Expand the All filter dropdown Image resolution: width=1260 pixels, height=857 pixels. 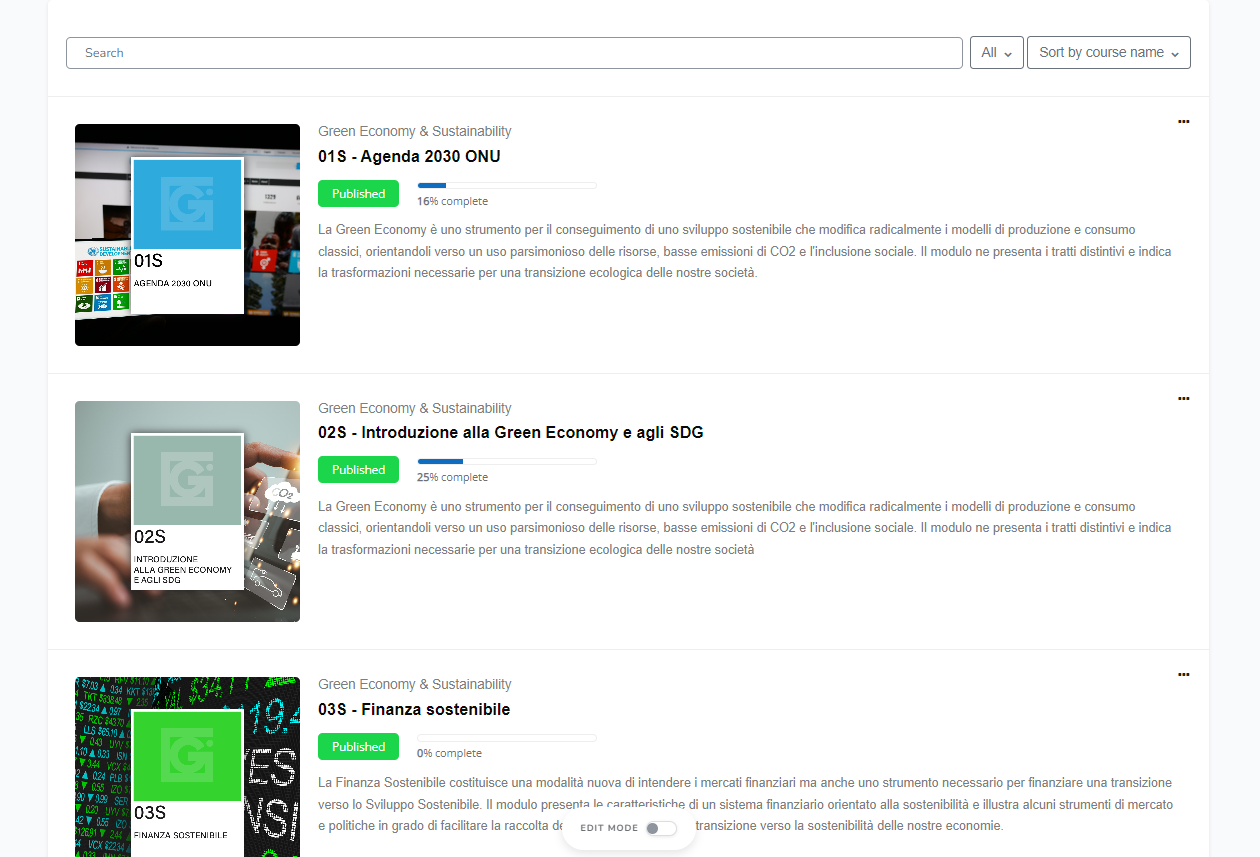click(996, 53)
